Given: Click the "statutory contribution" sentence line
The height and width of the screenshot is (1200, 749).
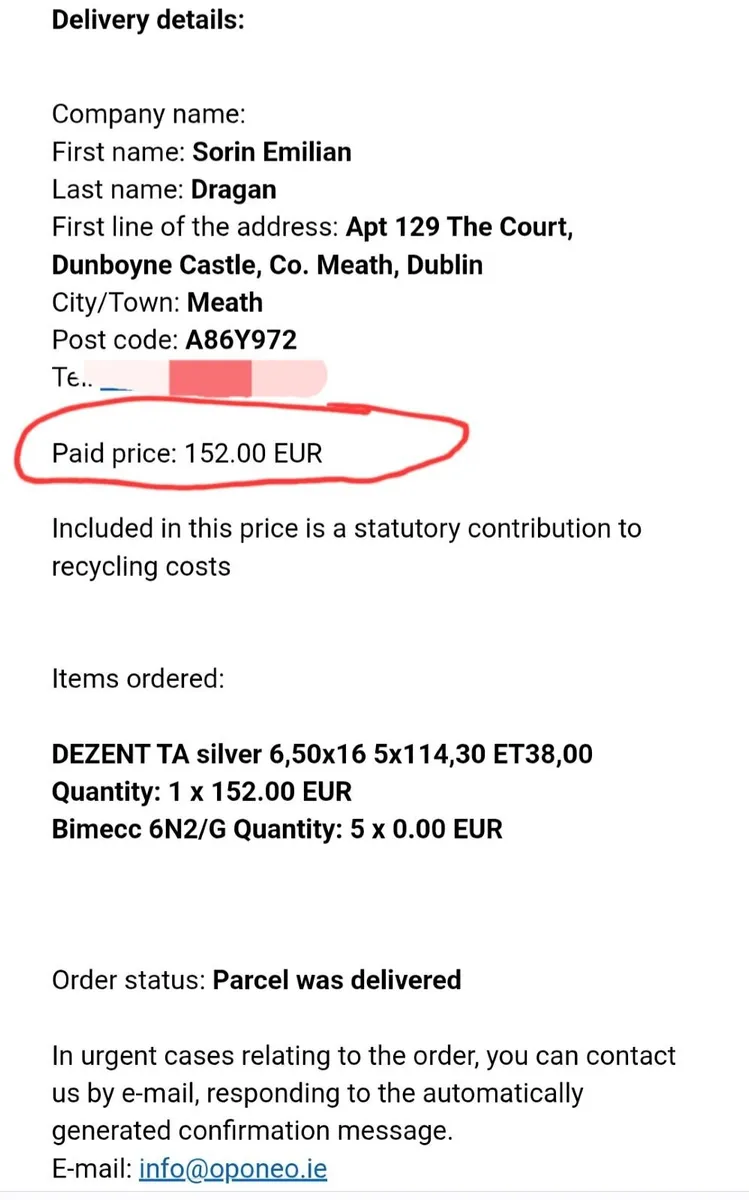Looking at the screenshot, I should pyautogui.click(x=346, y=528).
